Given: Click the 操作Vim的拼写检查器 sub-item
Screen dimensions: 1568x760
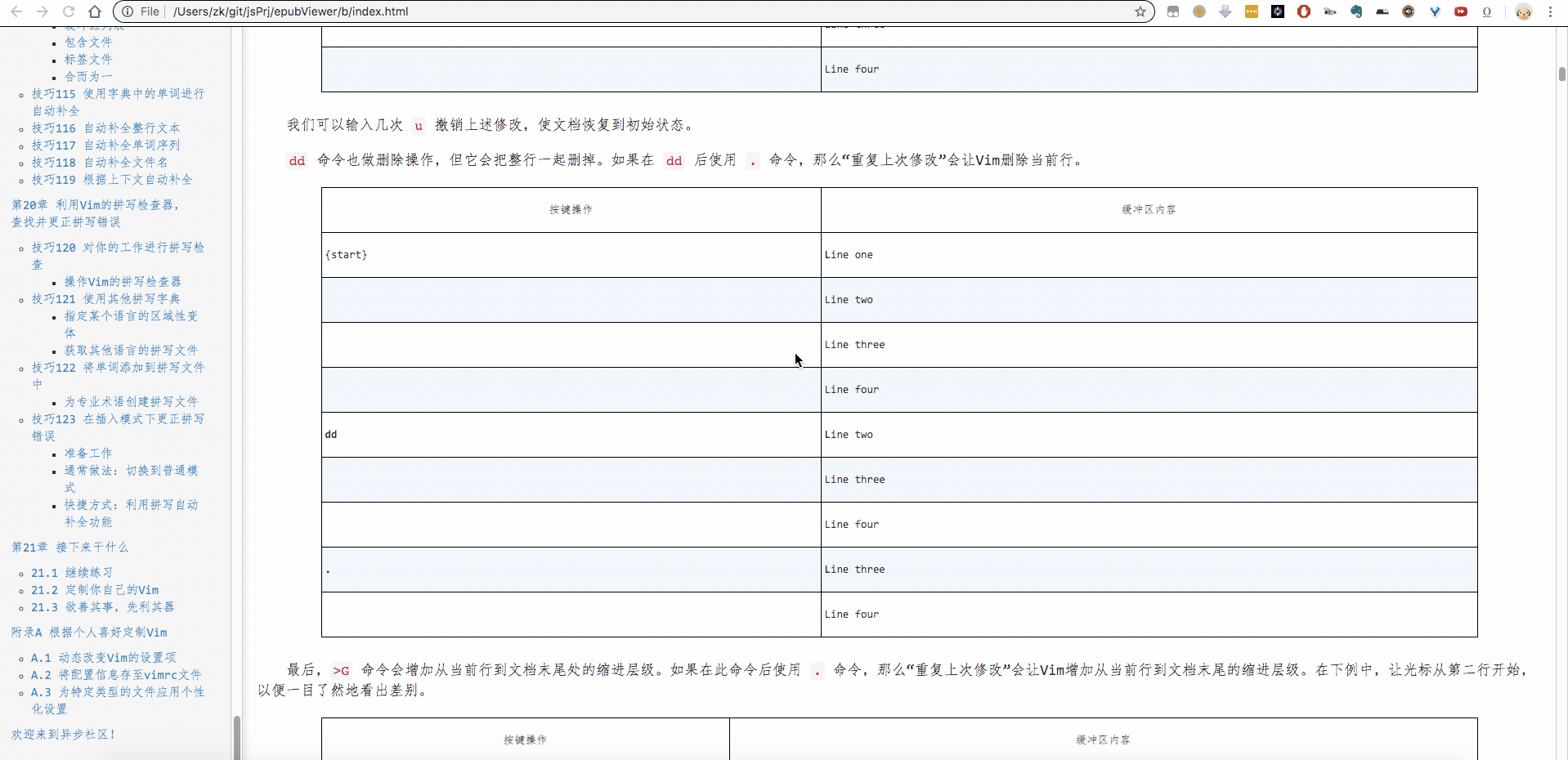Looking at the screenshot, I should (123, 282).
